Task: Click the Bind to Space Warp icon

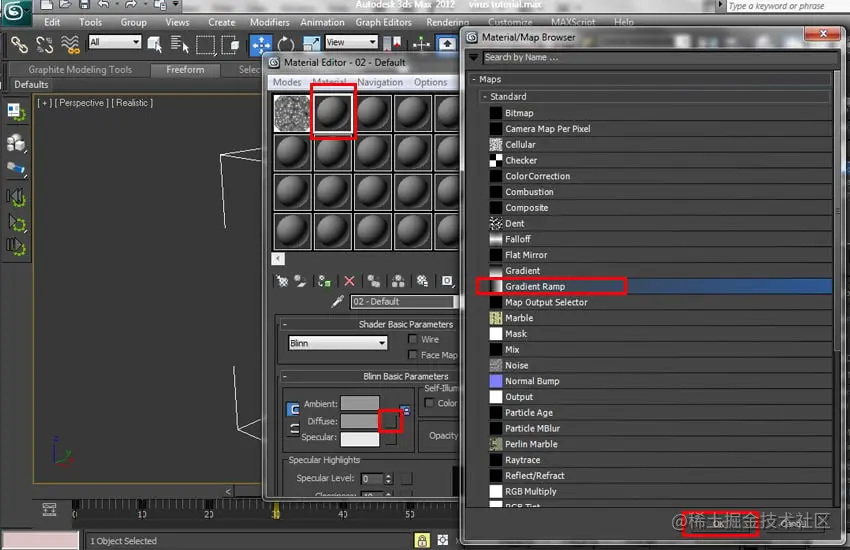Action: pos(70,44)
